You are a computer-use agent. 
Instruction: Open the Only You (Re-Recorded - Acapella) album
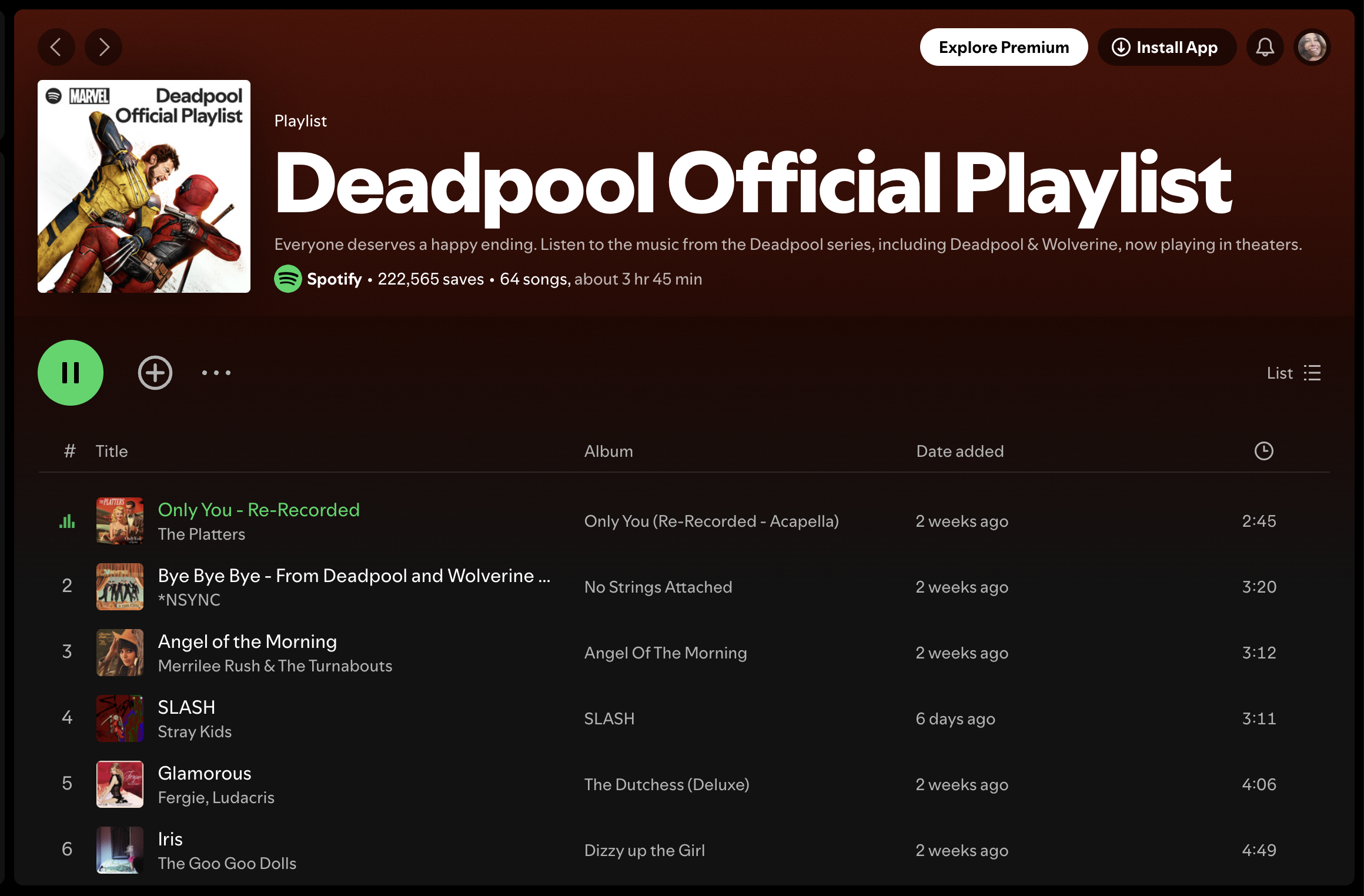(711, 521)
